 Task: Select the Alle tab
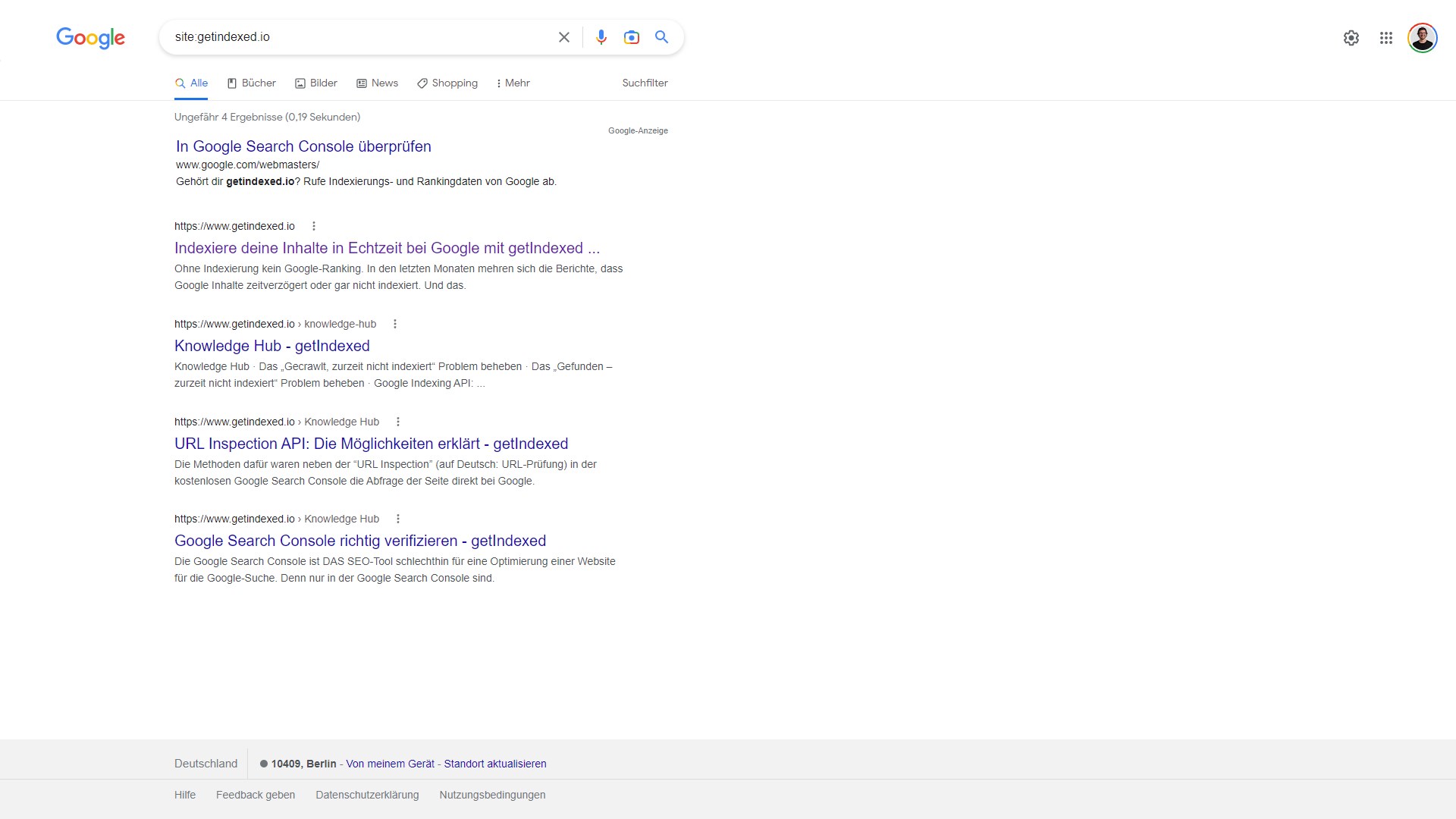(x=191, y=83)
